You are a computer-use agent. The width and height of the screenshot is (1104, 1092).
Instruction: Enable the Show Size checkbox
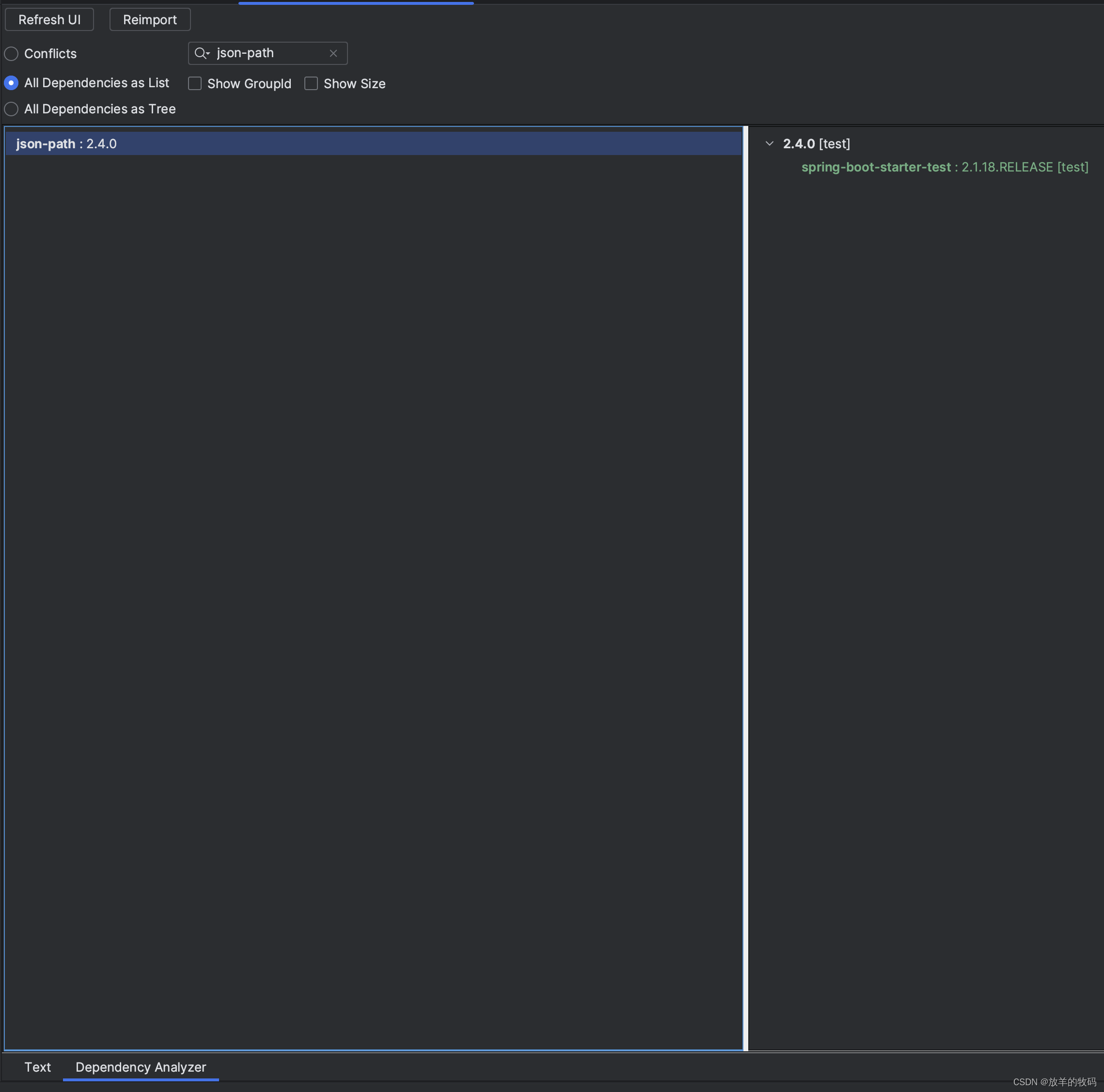312,83
